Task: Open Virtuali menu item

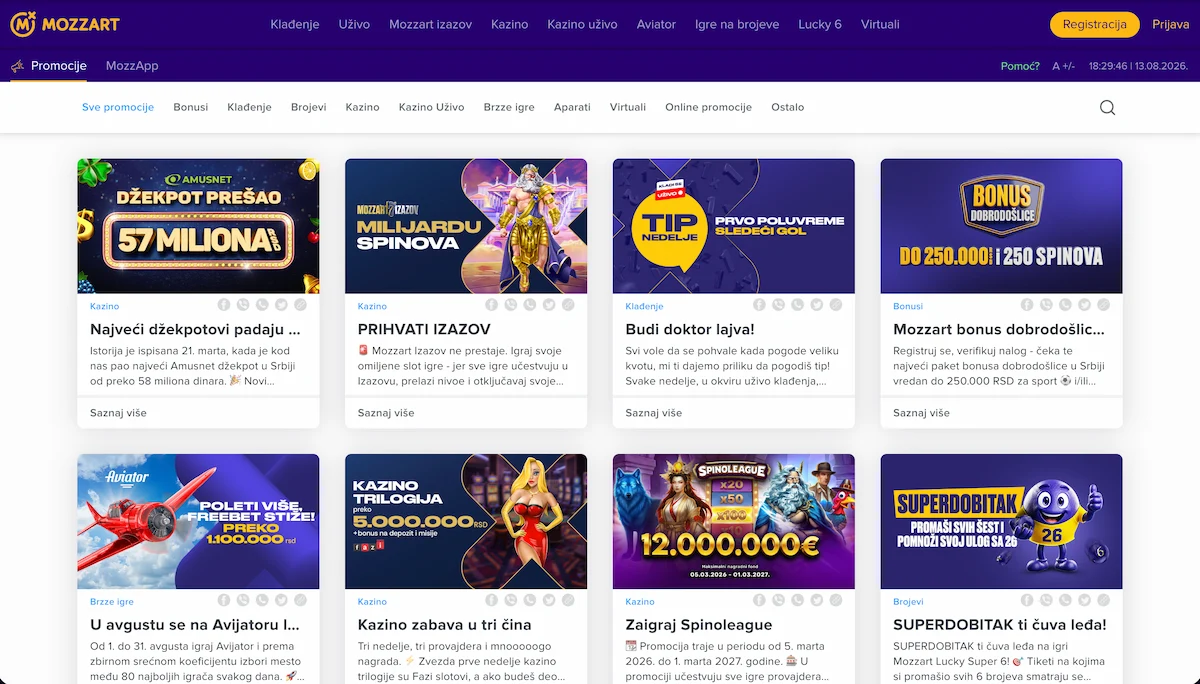Action: point(880,24)
